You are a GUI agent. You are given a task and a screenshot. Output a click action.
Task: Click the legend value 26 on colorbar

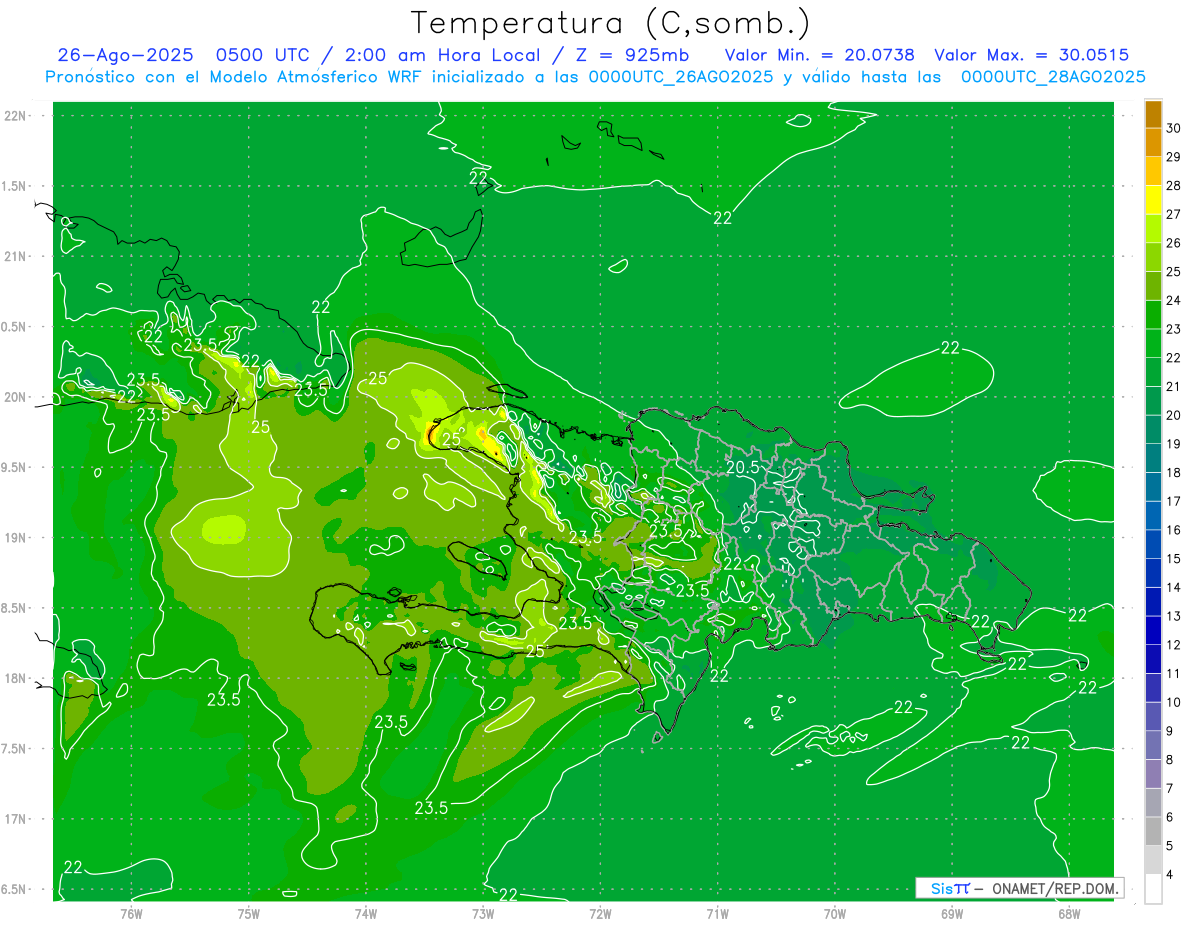[1174, 243]
